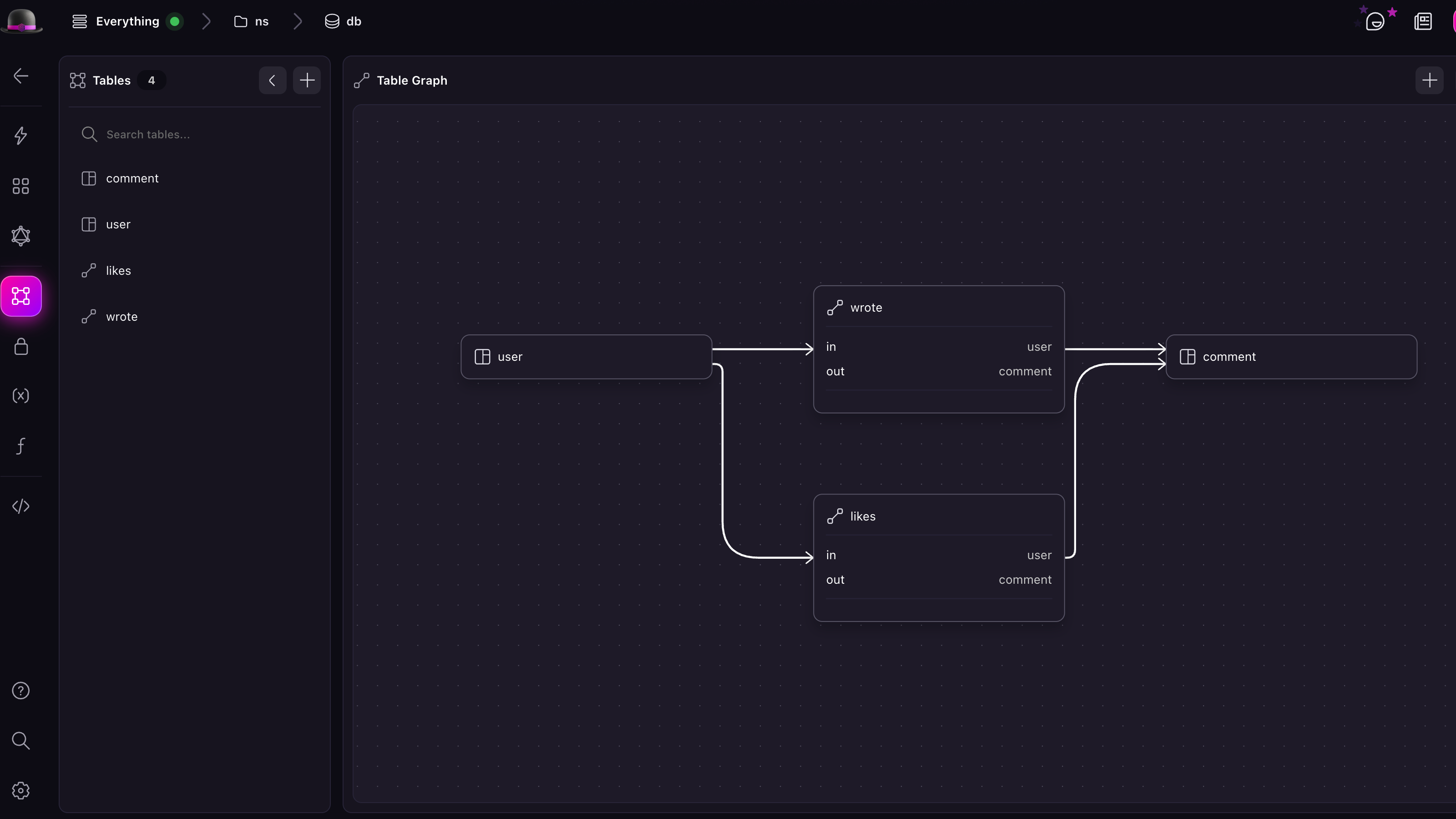
Task: Open the settings gear icon
Action: (21, 790)
